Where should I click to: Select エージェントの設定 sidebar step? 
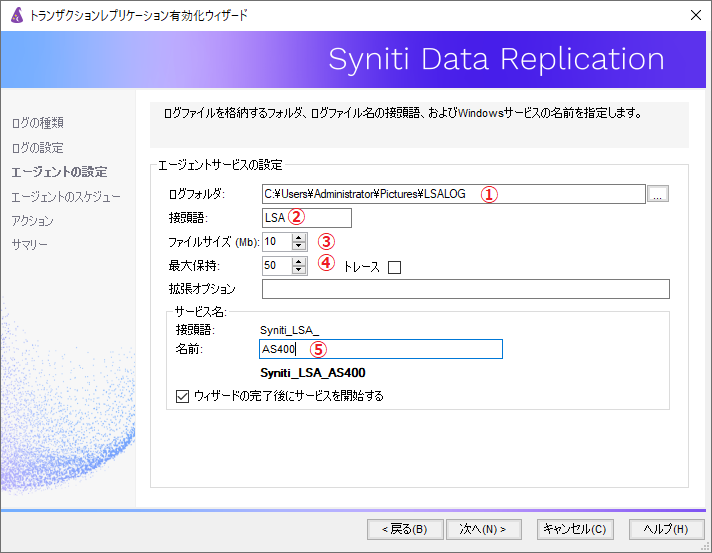(59, 172)
